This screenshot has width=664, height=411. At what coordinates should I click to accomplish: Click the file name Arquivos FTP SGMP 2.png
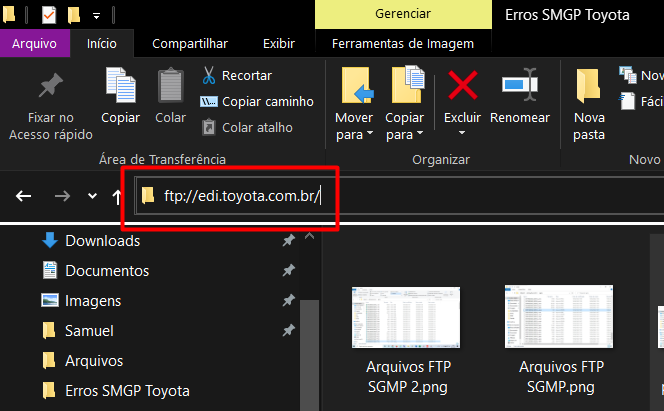pos(408,377)
